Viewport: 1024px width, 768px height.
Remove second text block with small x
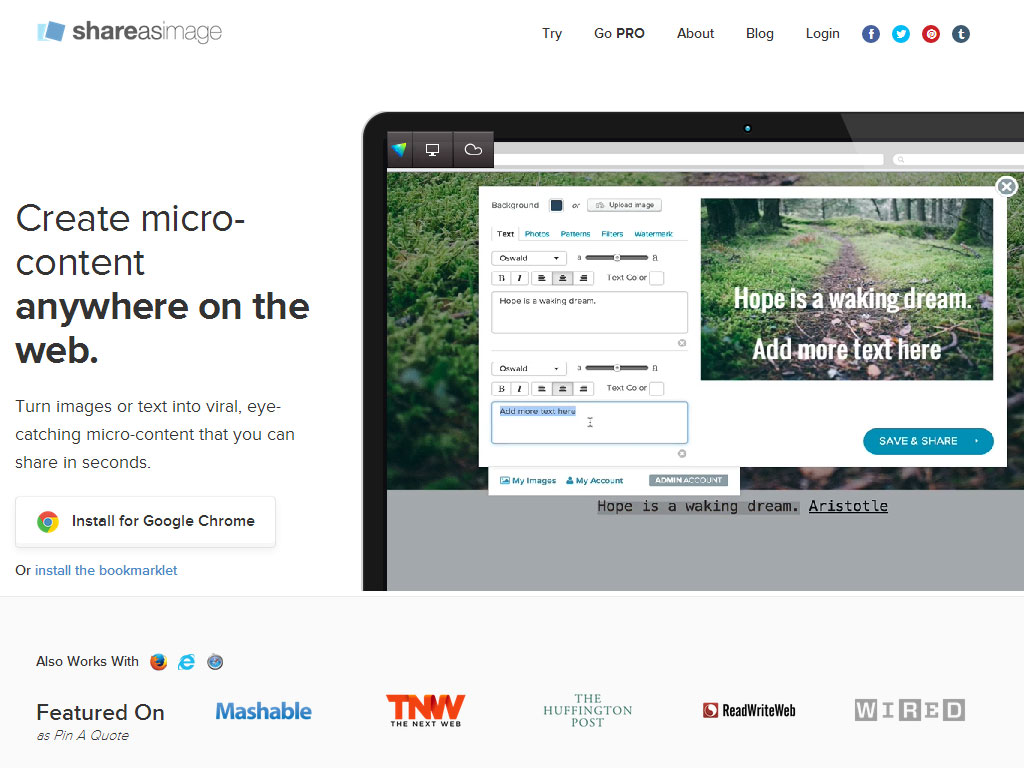[x=682, y=453]
